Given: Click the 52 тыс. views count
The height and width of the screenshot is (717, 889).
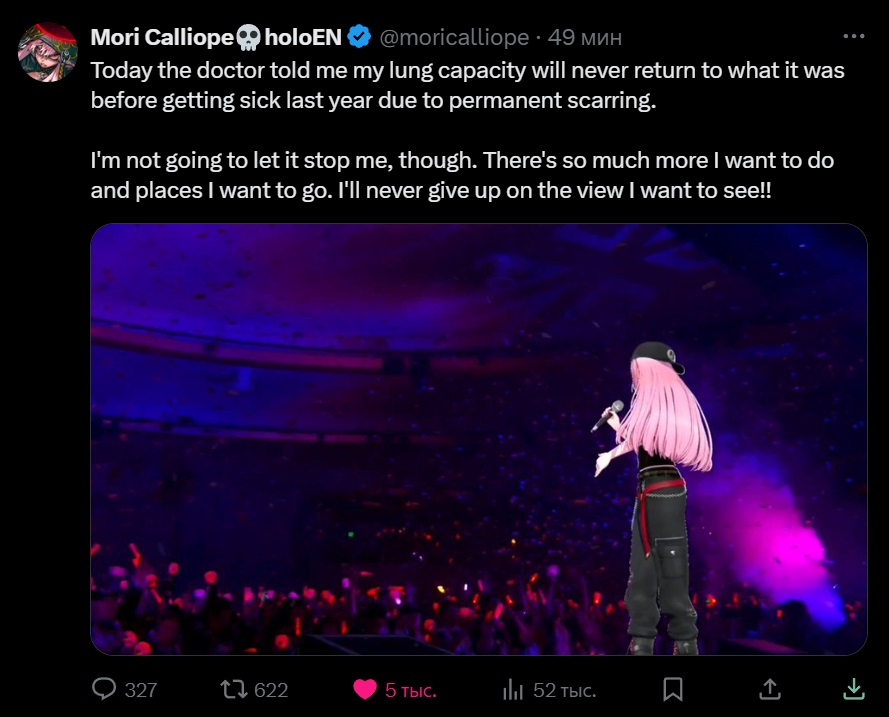Looking at the screenshot, I should 565,690.
